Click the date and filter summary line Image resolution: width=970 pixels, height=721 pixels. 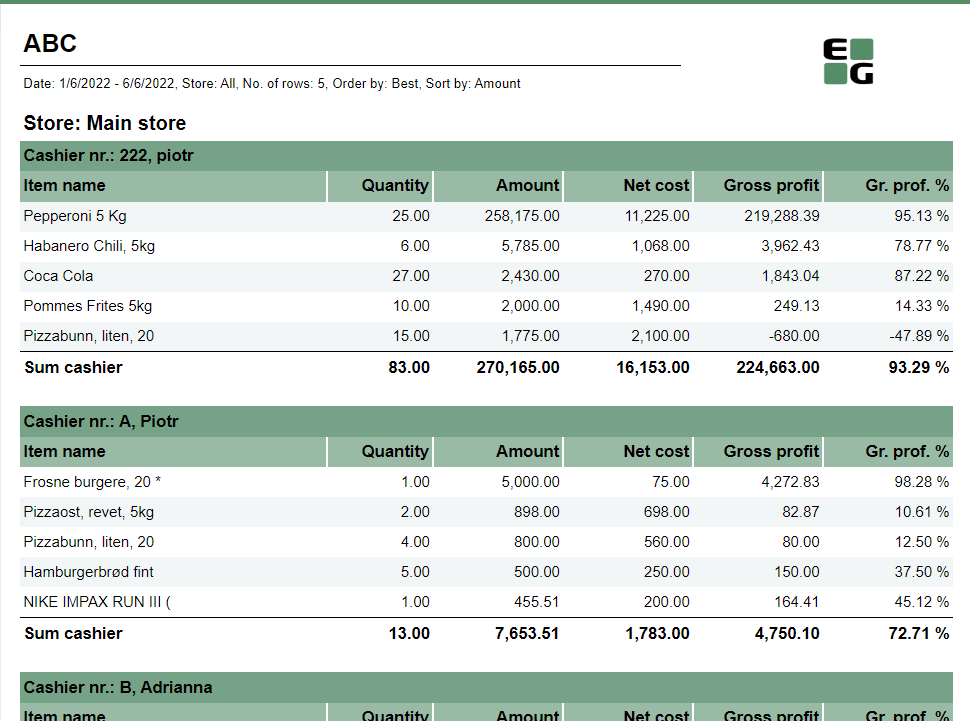coord(272,84)
